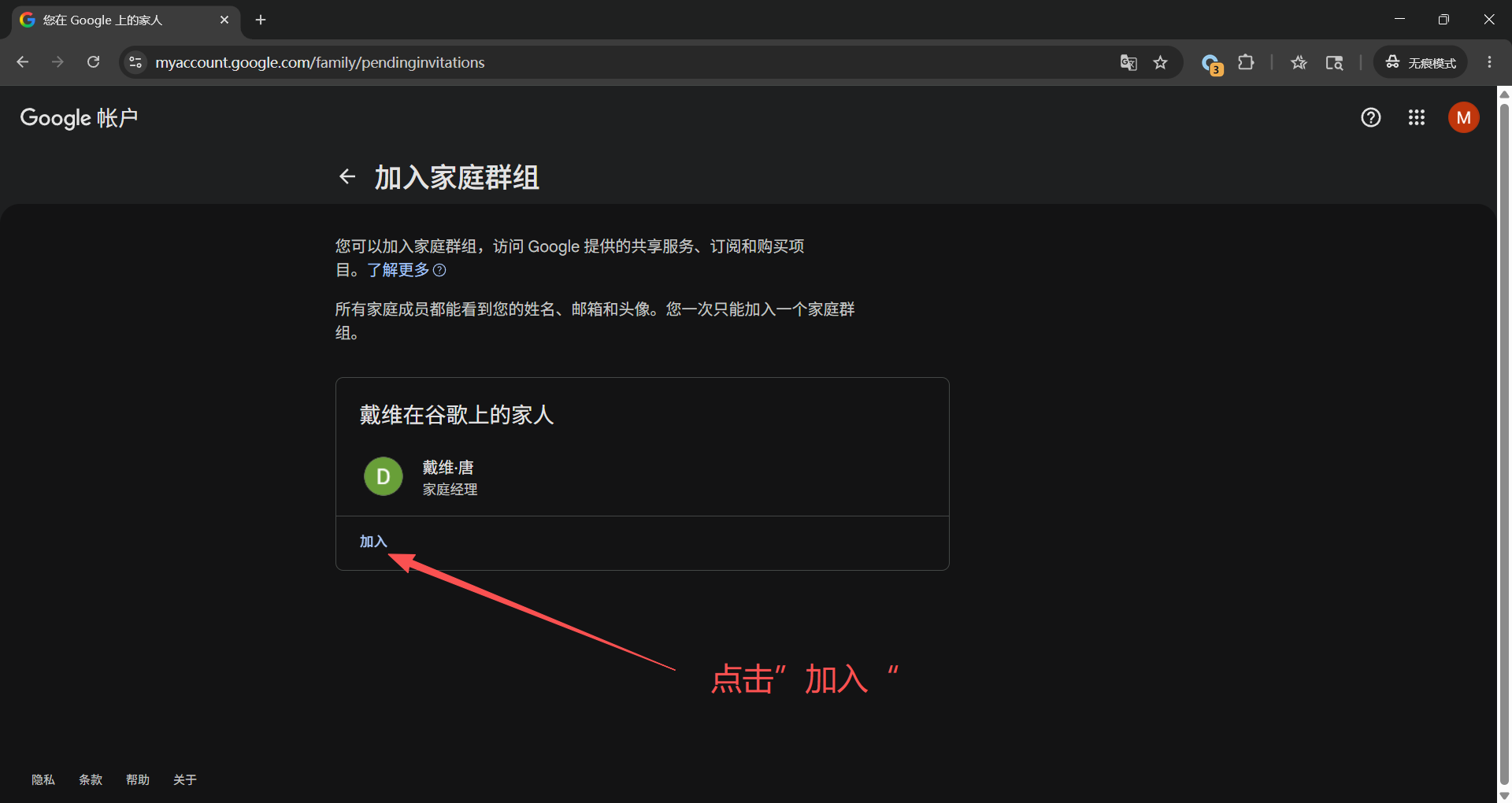Click the back arrow beside 加入家庭群组
This screenshot has width=1512, height=803.
pos(347,176)
